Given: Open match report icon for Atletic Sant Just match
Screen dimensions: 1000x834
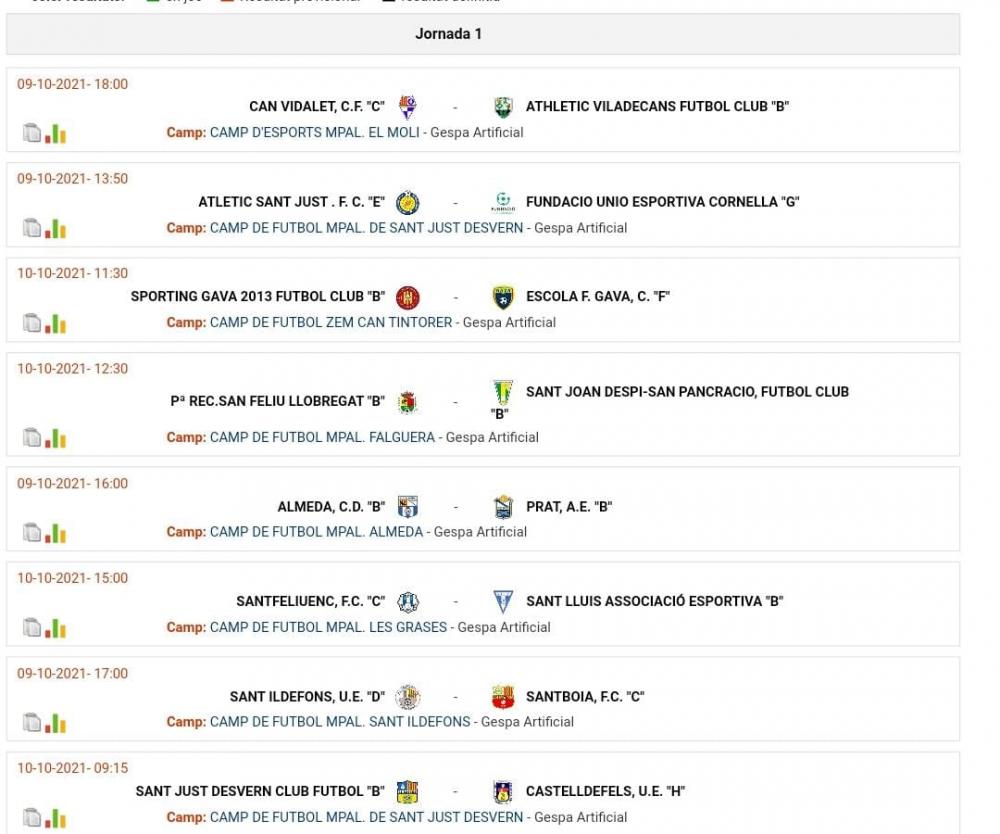Looking at the screenshot, I should pyautogui.click(x=32, y=228).
